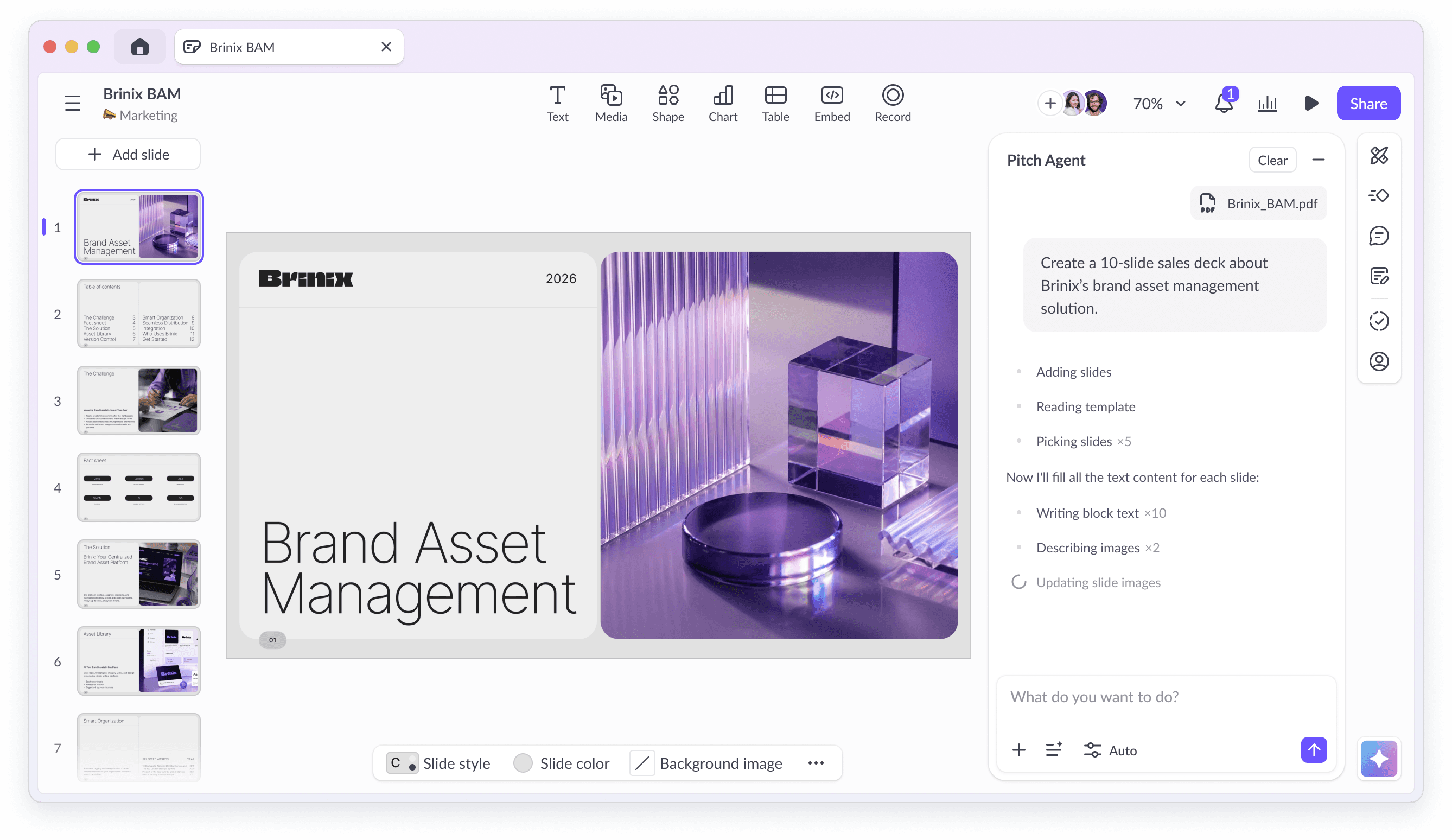Image resolution: width=1452 pixels, height=840 pixels.
Task: Open the Asset Library slide thumbnail
Action: click(139, 661)
